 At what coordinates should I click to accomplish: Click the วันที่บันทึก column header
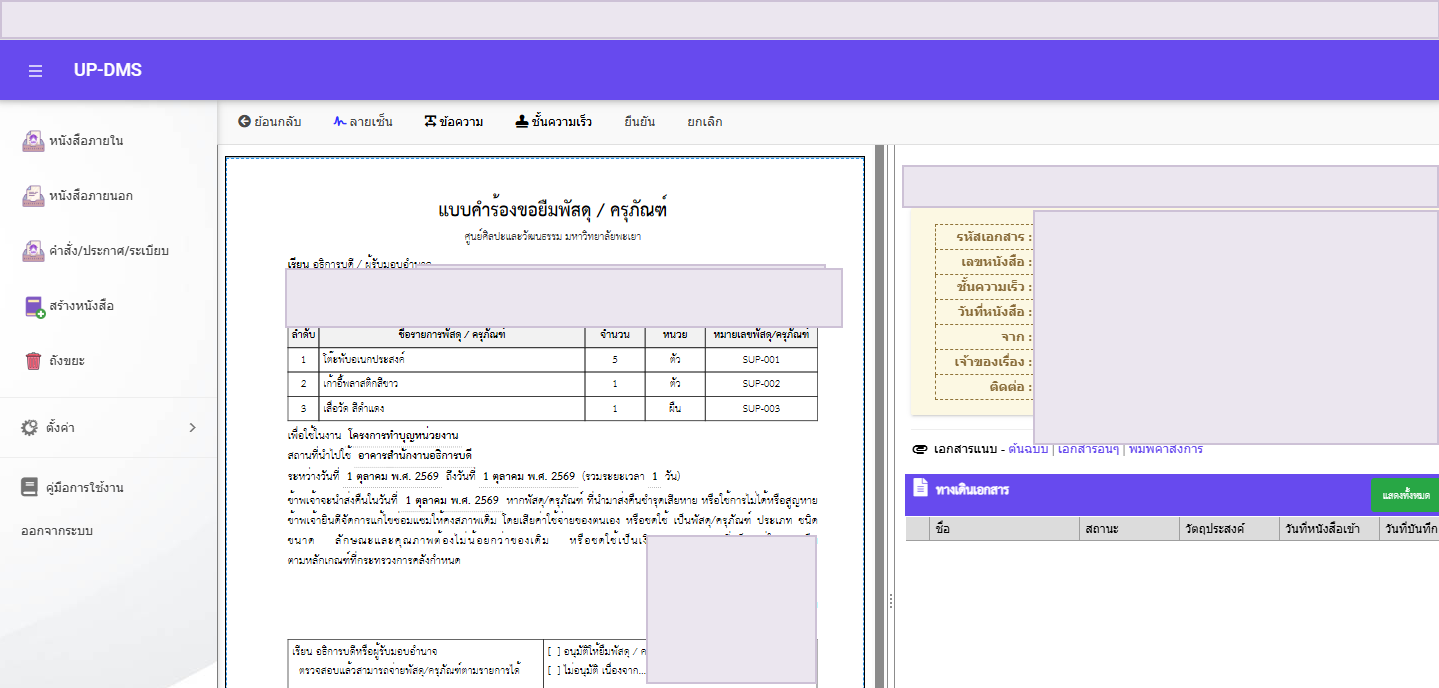(1409, 530)
